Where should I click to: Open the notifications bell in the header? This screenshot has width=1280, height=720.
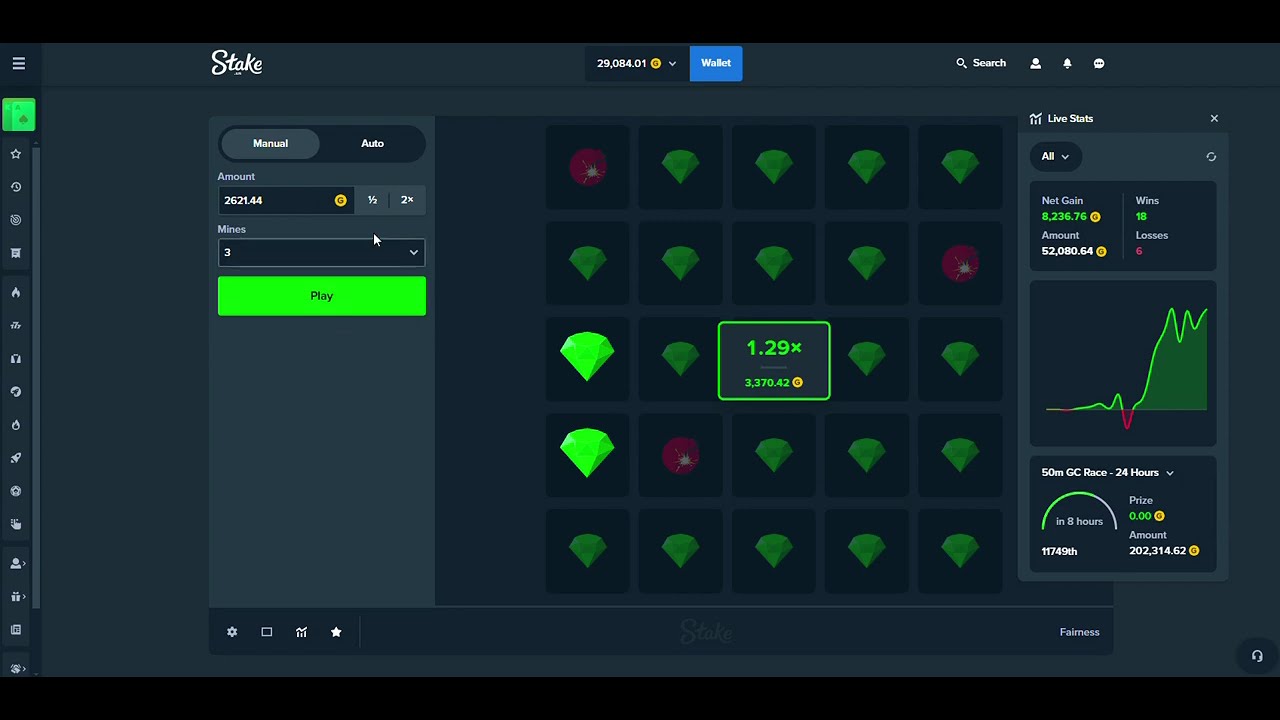click(x=1067, y=63)
